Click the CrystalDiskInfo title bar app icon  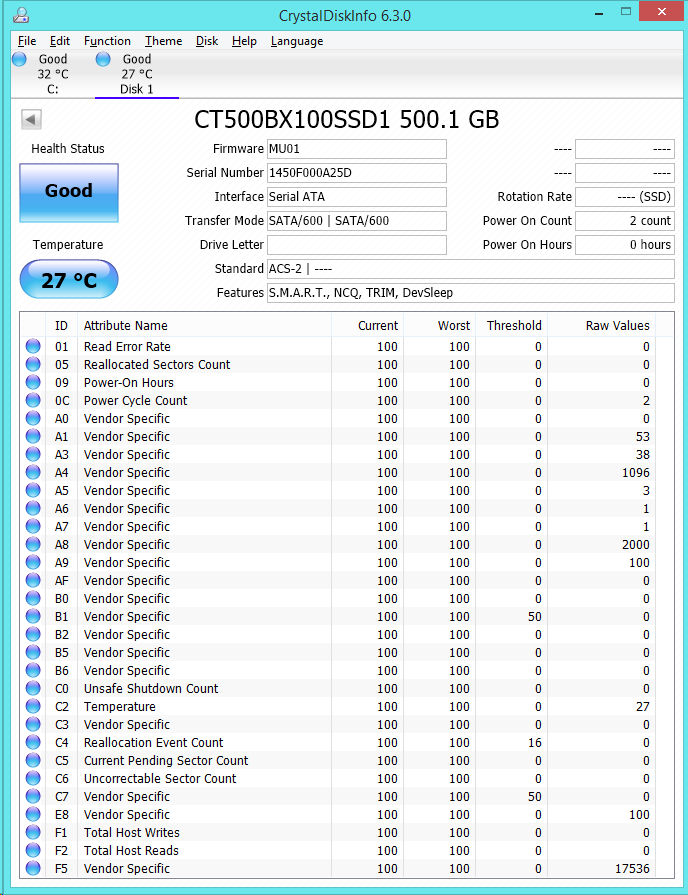click(x=22, y=15)
